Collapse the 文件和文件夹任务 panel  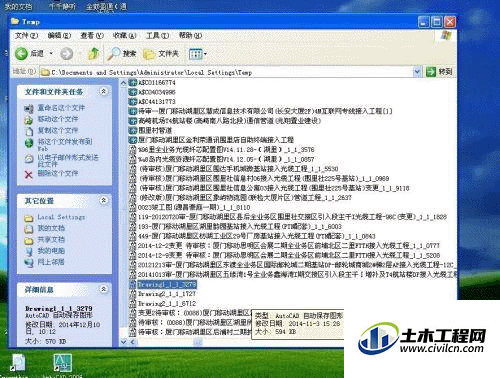click(103, 91)
